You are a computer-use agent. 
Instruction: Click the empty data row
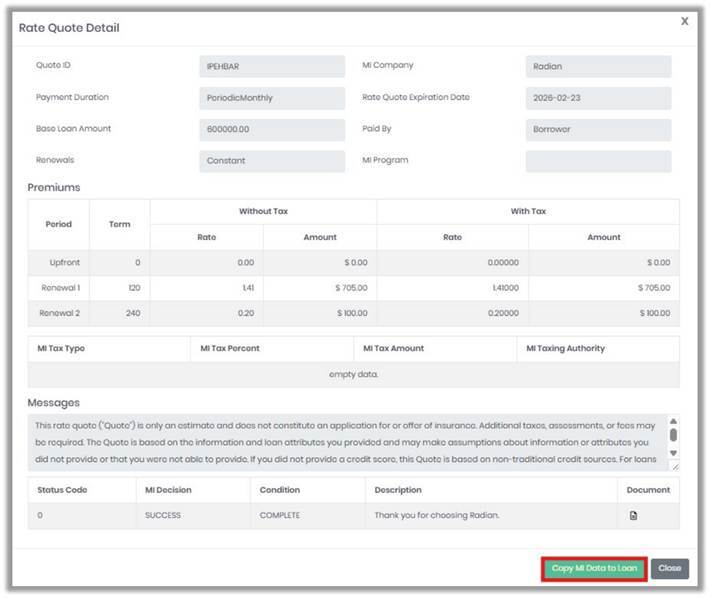click(354, 374)
